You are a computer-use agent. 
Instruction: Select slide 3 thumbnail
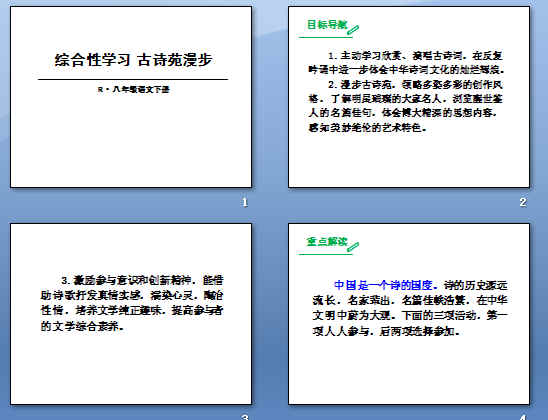click(x=131, y=314)
